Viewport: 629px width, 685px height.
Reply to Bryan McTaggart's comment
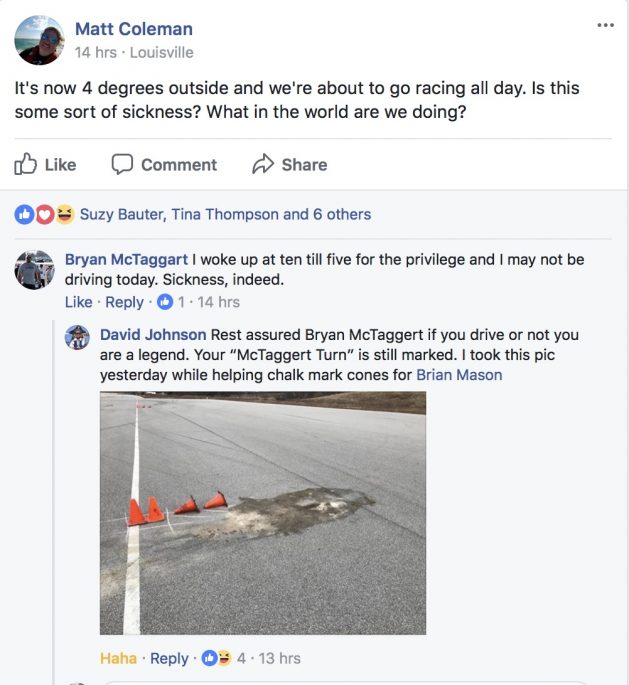pyautogui.click(x=124, y=302)
